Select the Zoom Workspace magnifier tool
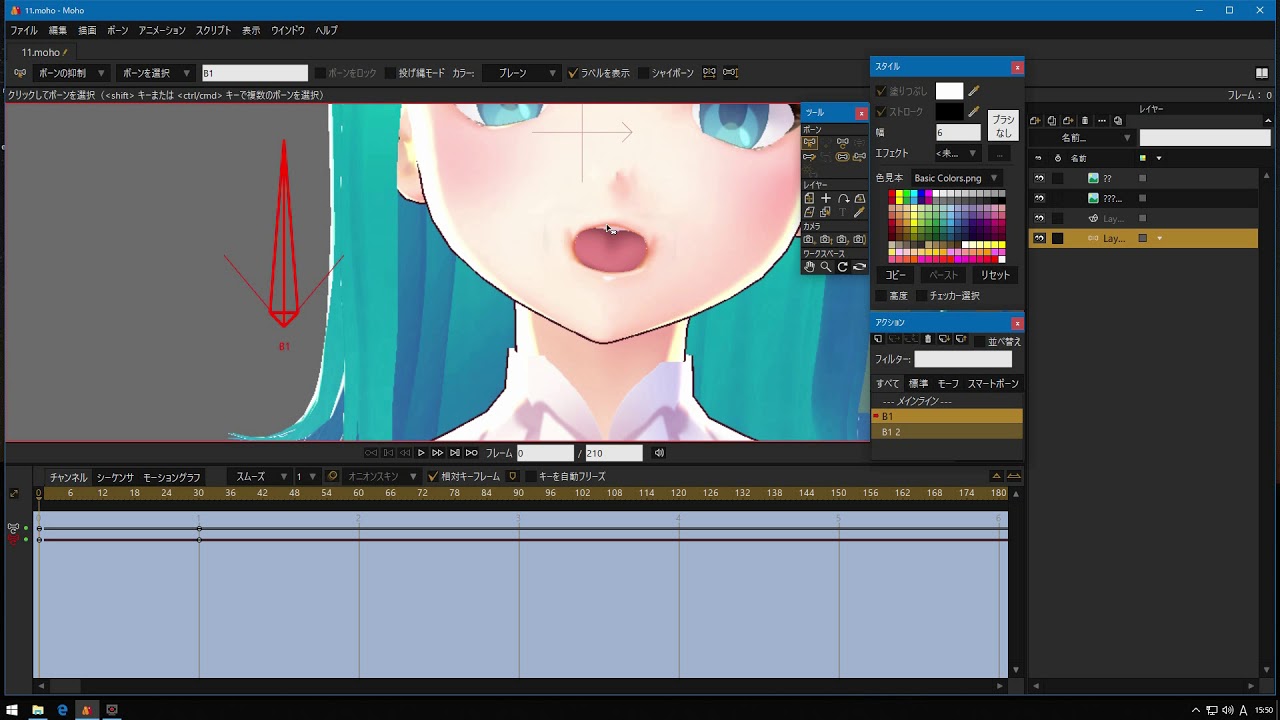Viewport: 1280px width, 720px height. 826,267
